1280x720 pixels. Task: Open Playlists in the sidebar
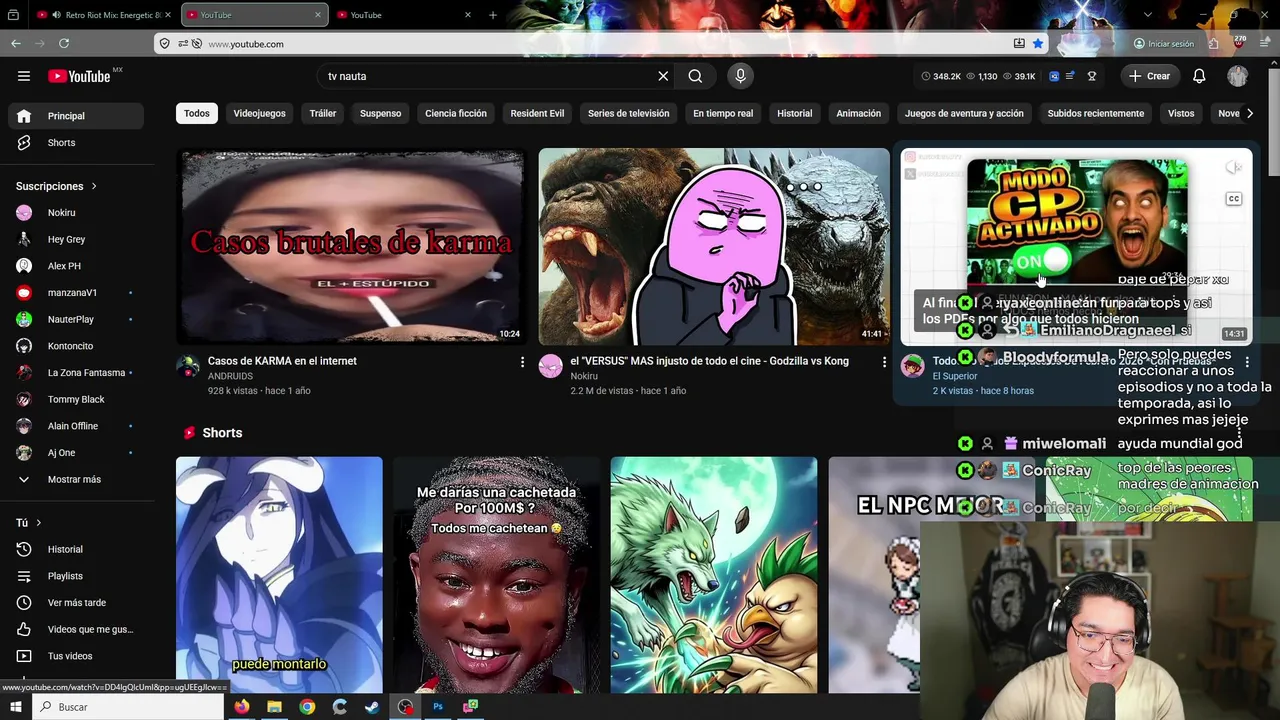pyautogui.click(x=76, y=576)
